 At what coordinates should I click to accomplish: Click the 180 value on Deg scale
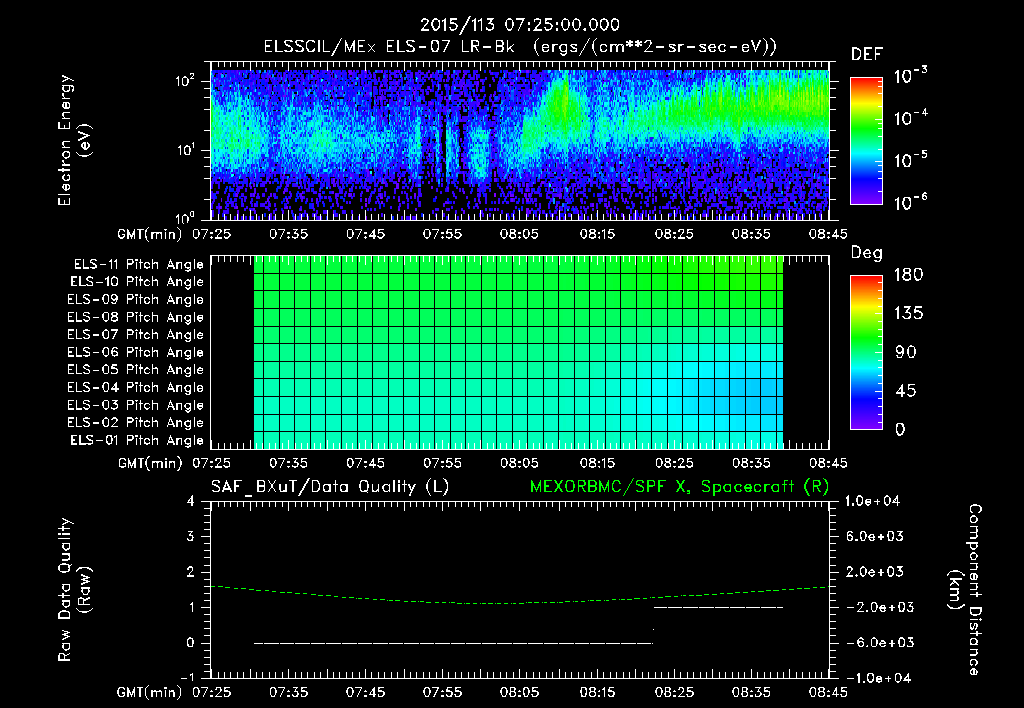(x=908, y=275)
